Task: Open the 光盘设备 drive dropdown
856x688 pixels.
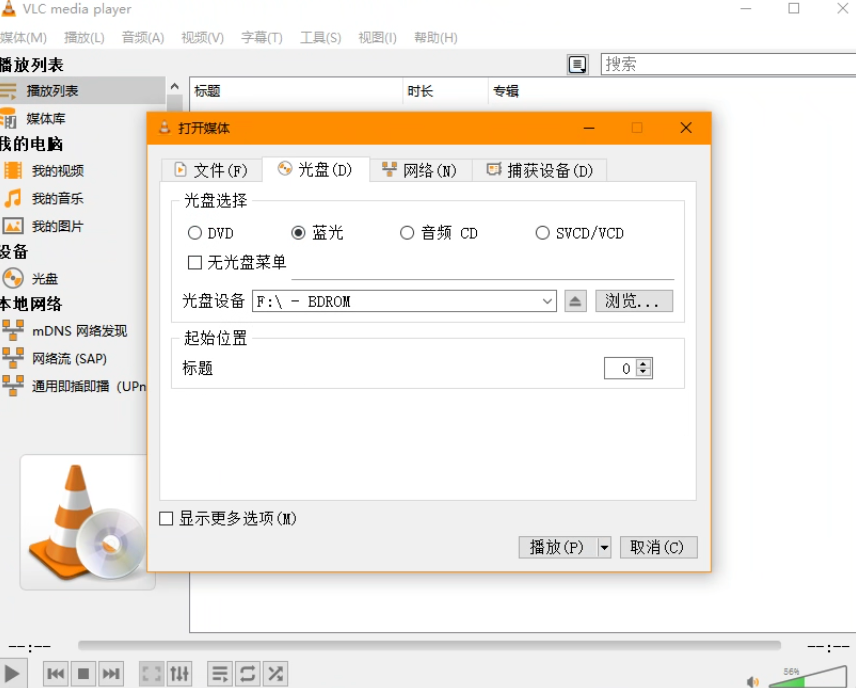Action: point(546,301)
